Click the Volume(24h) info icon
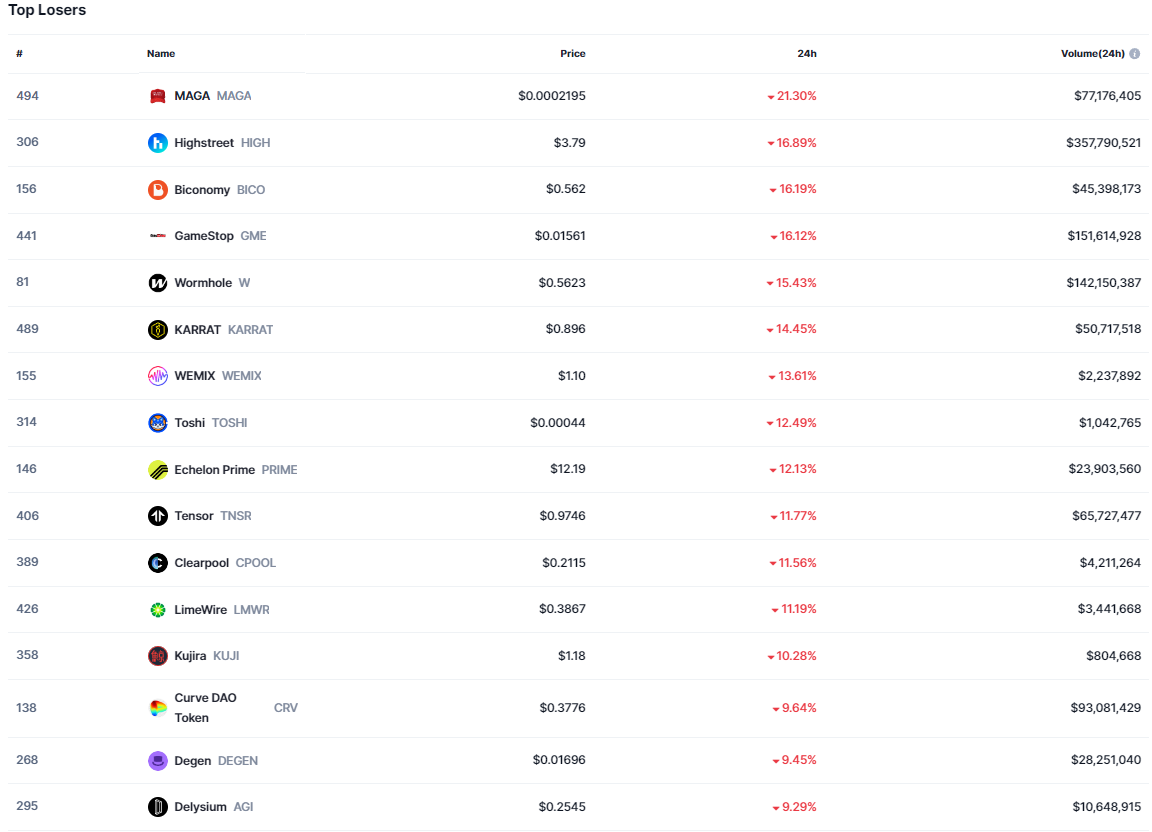 (1135, 54)
